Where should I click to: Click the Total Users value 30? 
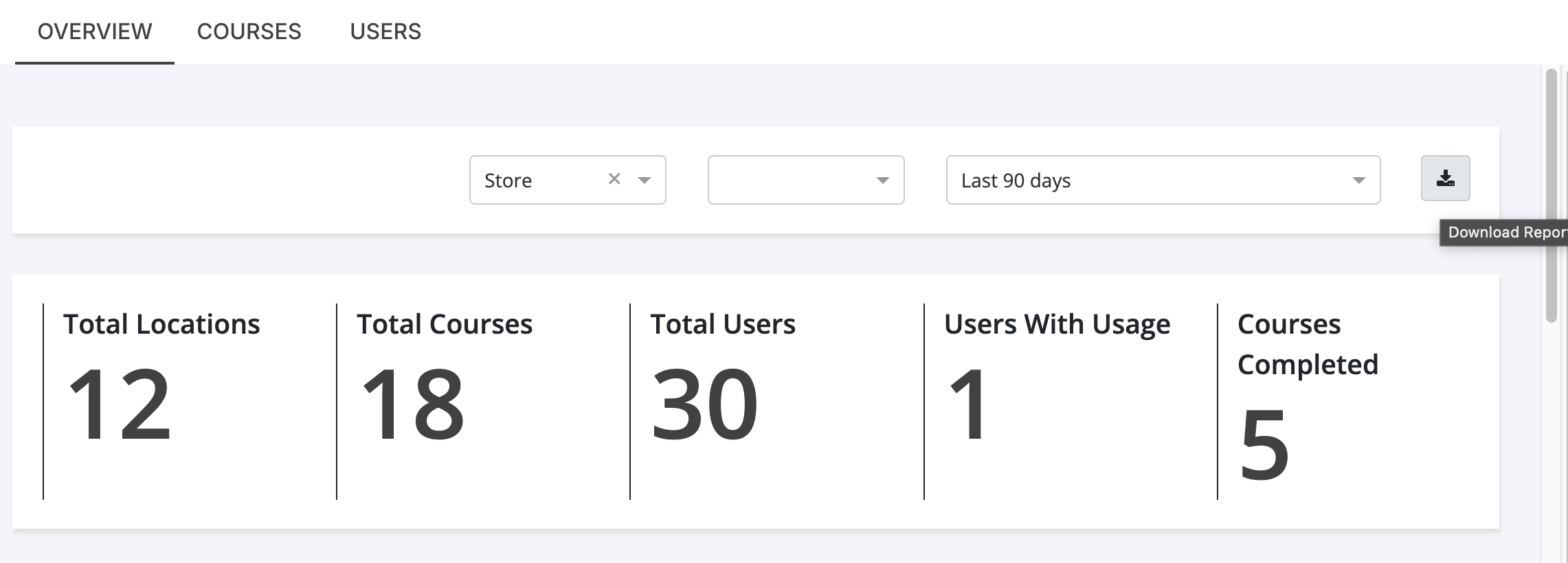(704, 404)
